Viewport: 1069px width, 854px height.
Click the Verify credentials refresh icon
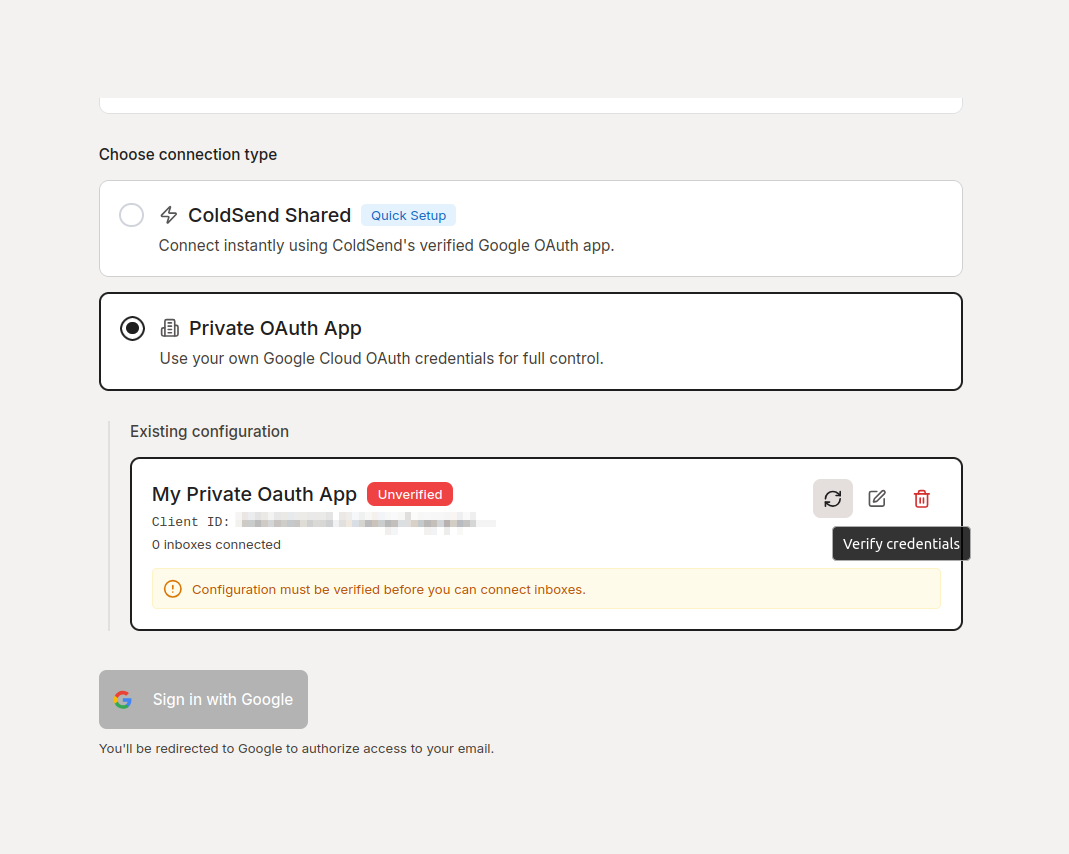click(832, 498)
